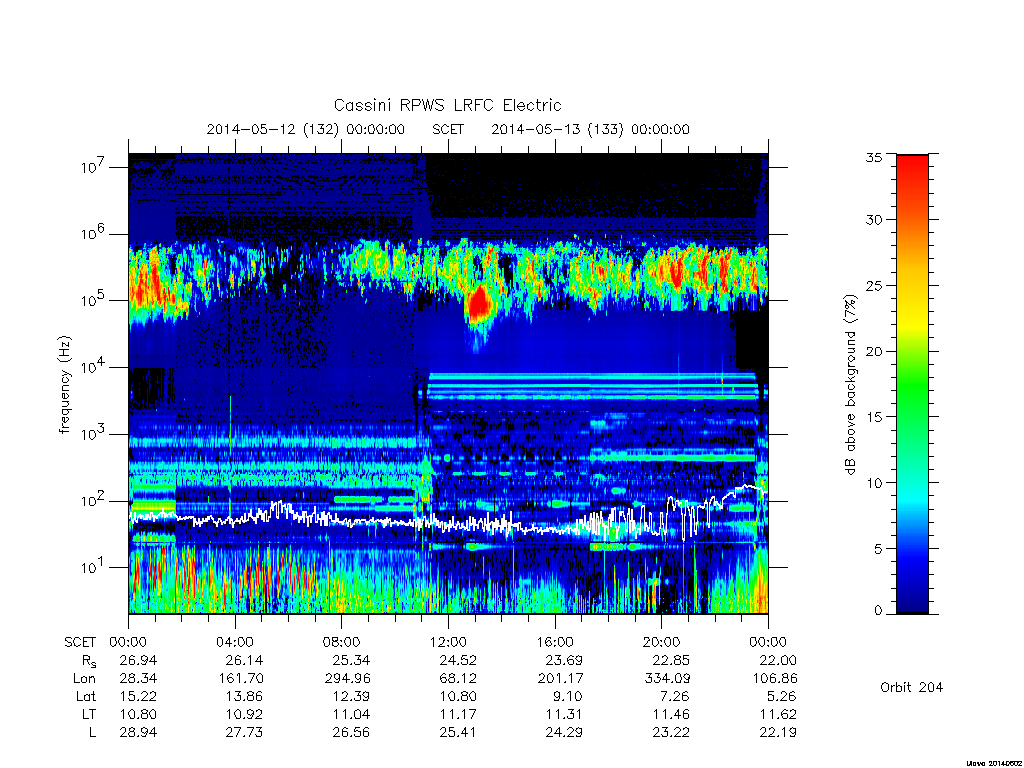Screen dimensions: 1024x768
Task: Click the green middle of the color bar
Action: (912, 385)
